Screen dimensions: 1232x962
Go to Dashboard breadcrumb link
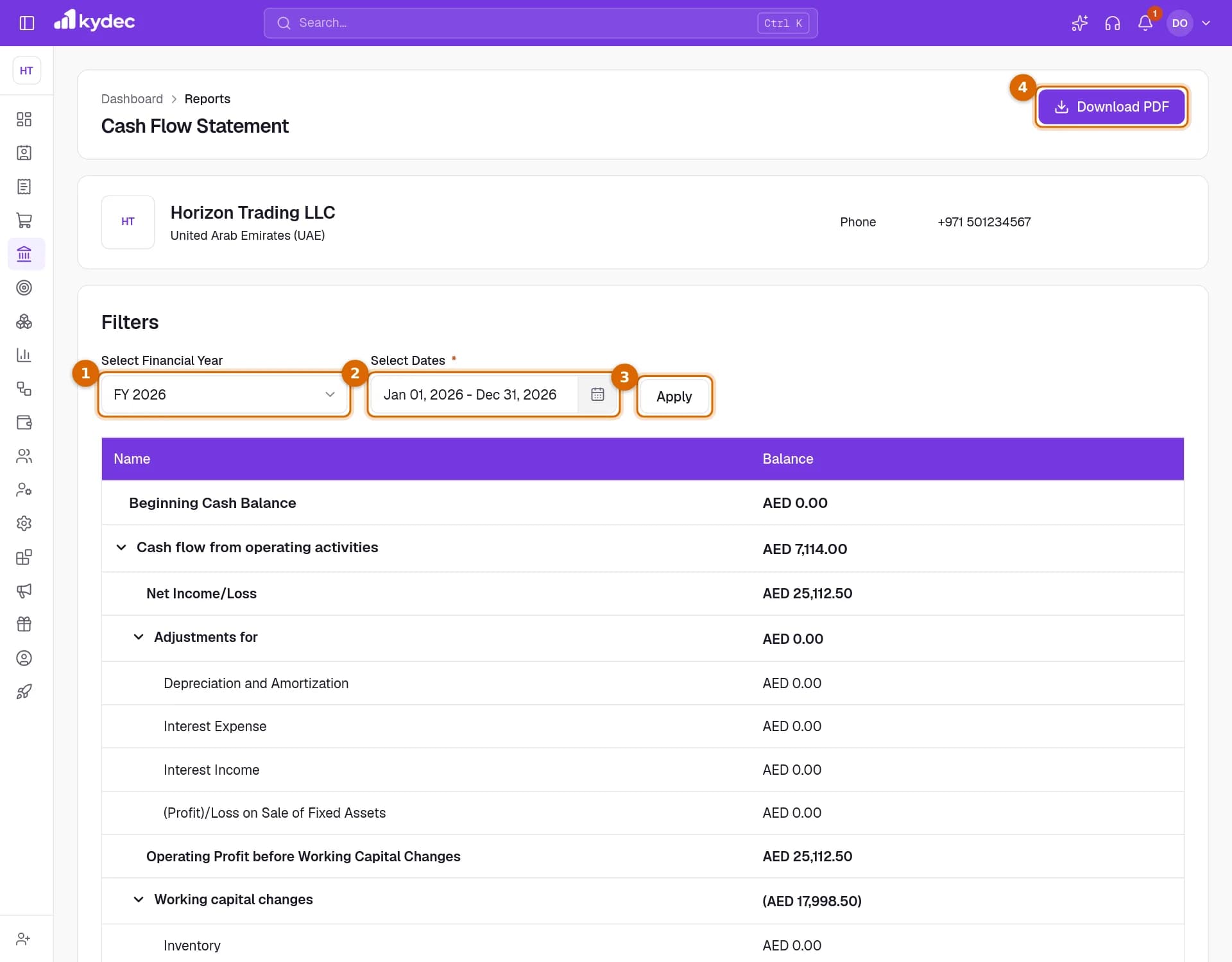tap(132, 99)
